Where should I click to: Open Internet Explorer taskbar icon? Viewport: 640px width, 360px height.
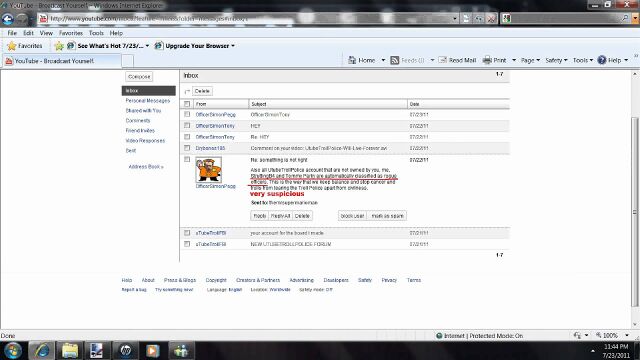[x=41, y=351]
